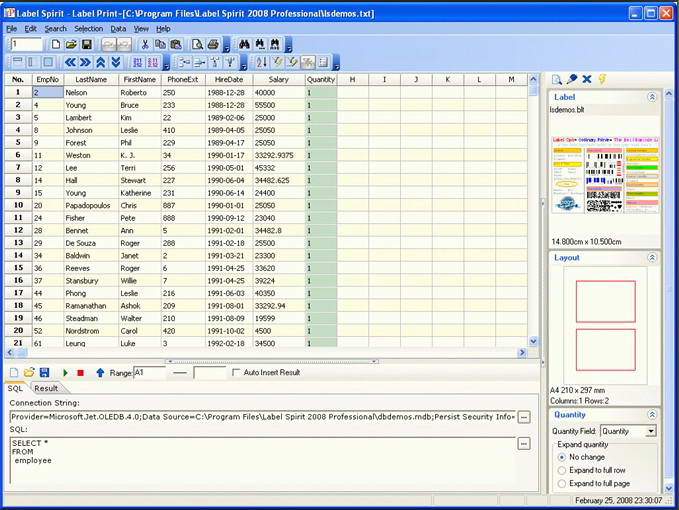The height and width of the screenshot is (510, 679).
Task: Click row number 12 header
Action: (x=18, y=231)
